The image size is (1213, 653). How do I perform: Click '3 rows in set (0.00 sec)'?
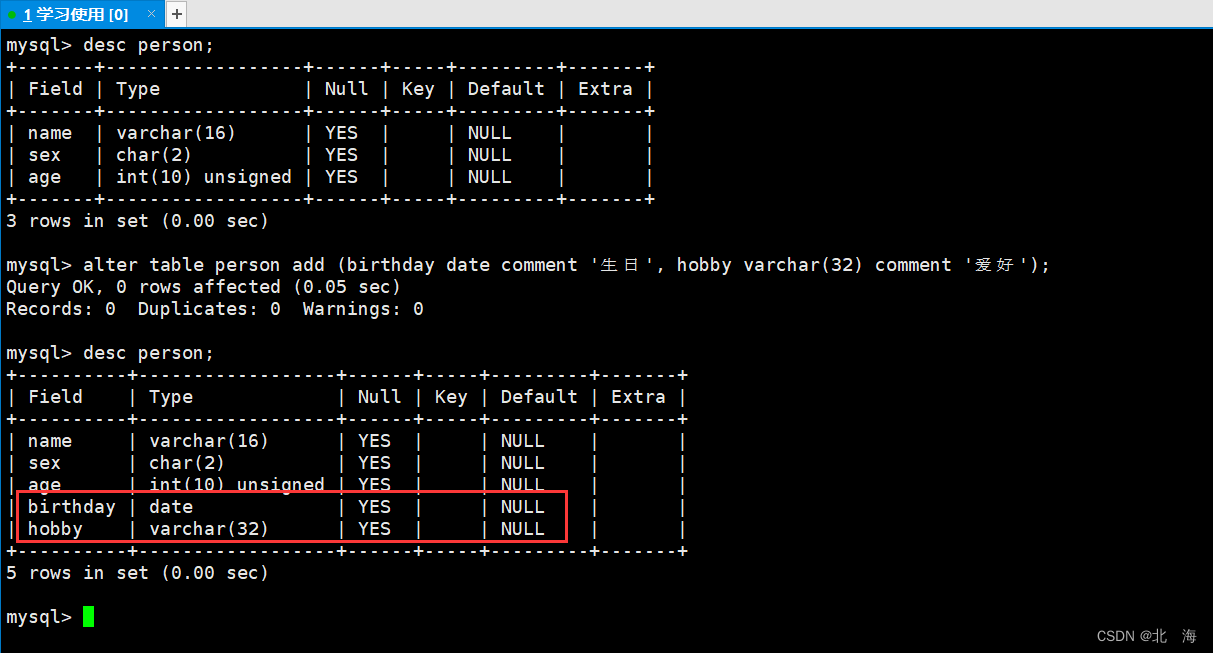[x=137, y=221]
